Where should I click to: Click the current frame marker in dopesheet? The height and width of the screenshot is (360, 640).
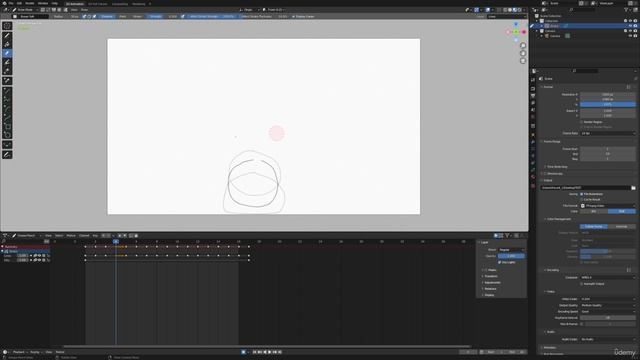pos(116,242)
